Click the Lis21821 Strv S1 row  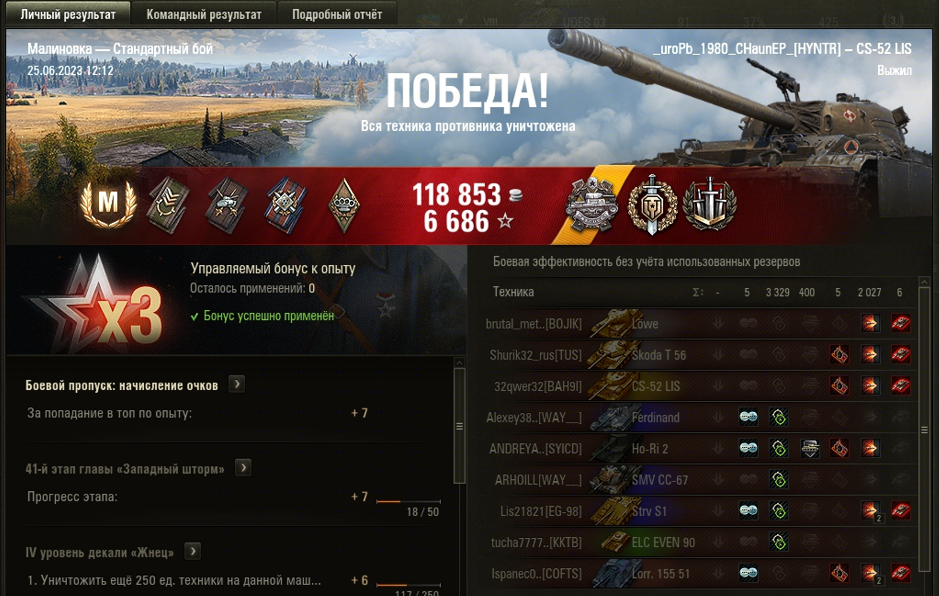[698, 511]
